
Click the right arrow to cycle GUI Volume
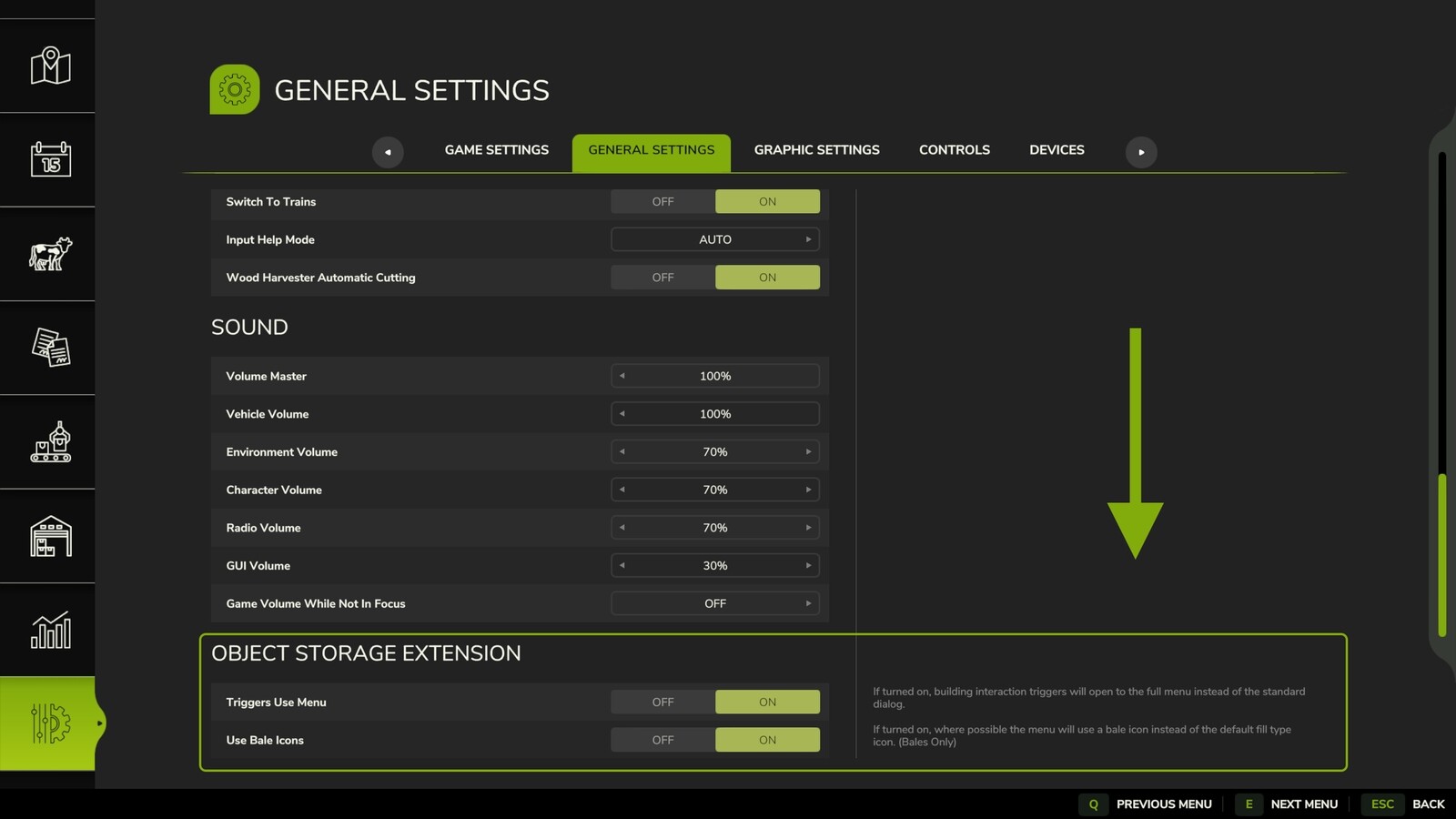[x=808, y=565]
